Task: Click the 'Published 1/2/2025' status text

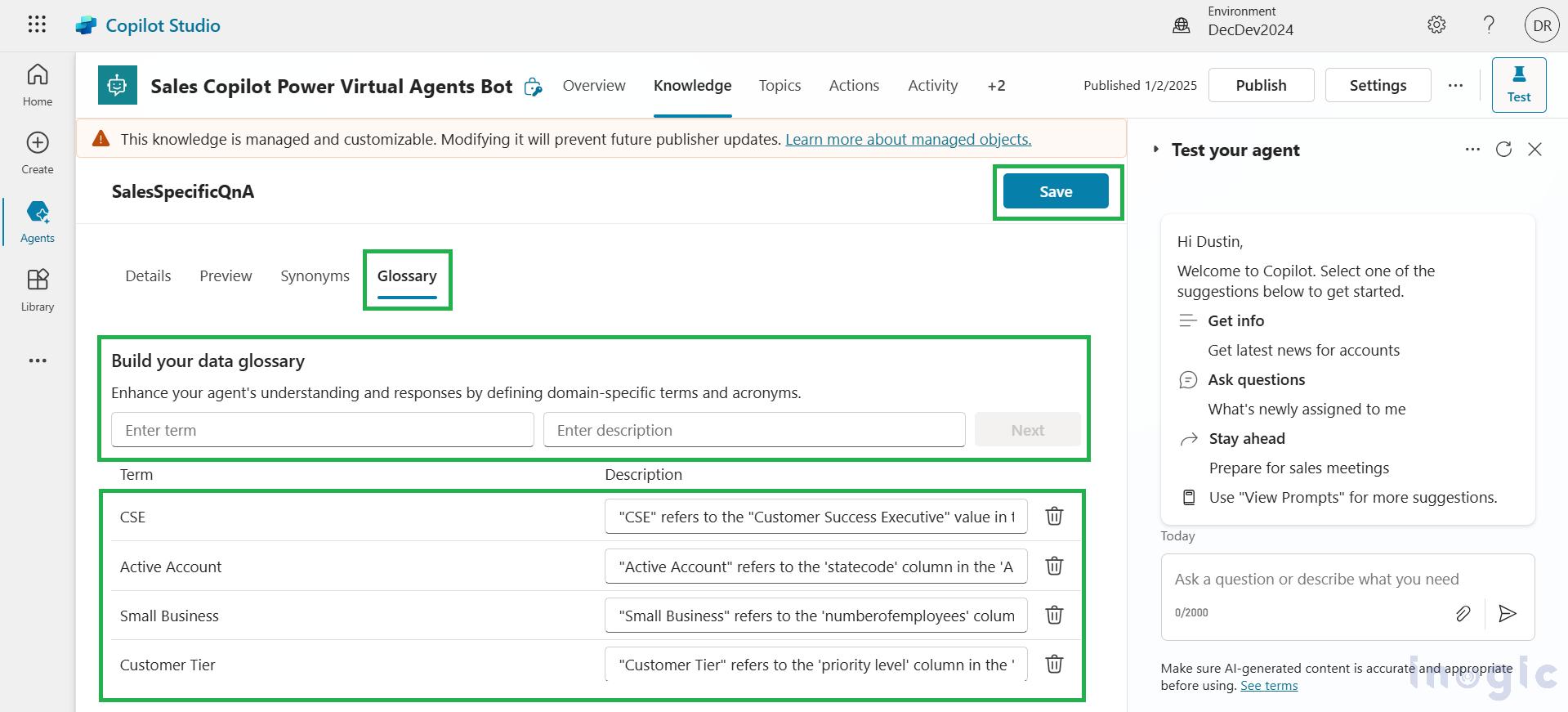Action: [1140, 85]
